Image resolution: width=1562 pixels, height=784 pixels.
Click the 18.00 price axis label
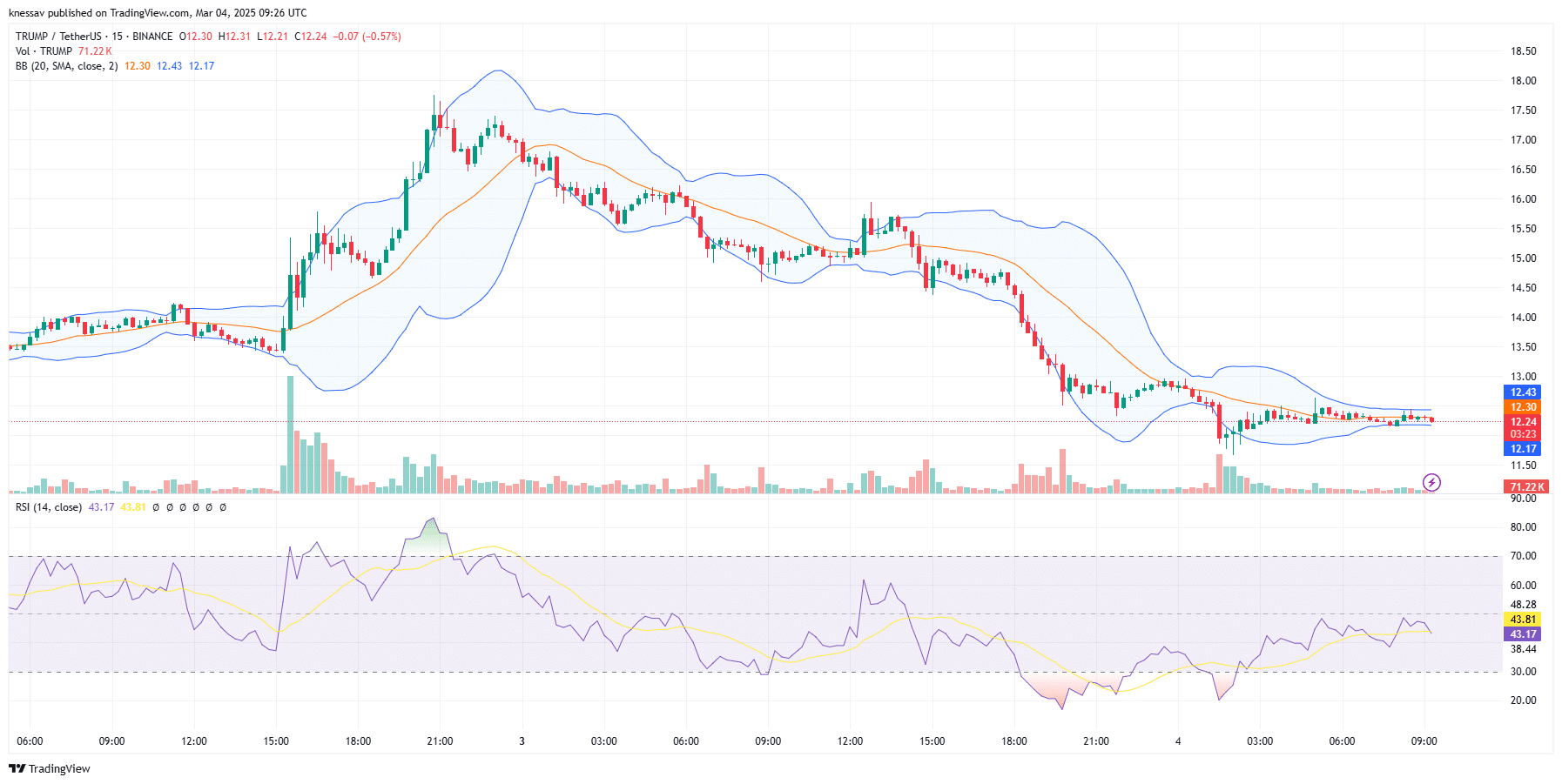pyautogui.click(x=1523, y=81)
